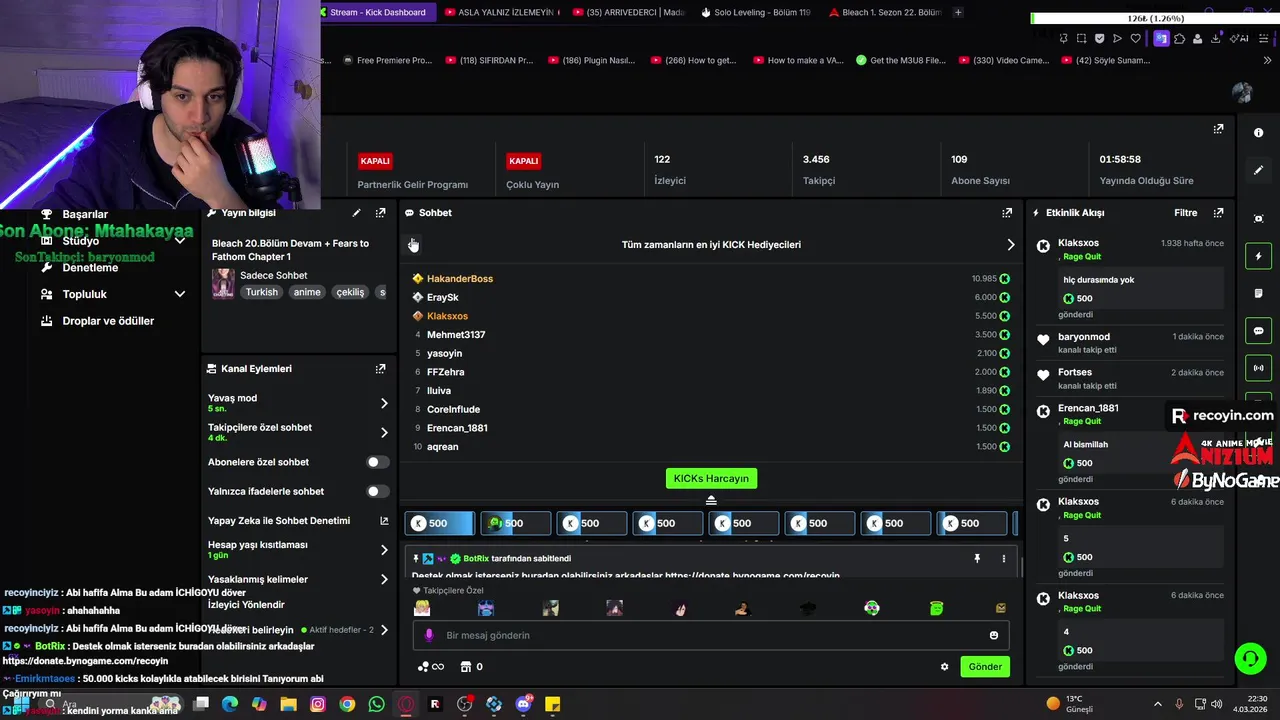Viewport: 1280px width, 720px height.
Task: Open a new browser tab
Action: (958, 12)
